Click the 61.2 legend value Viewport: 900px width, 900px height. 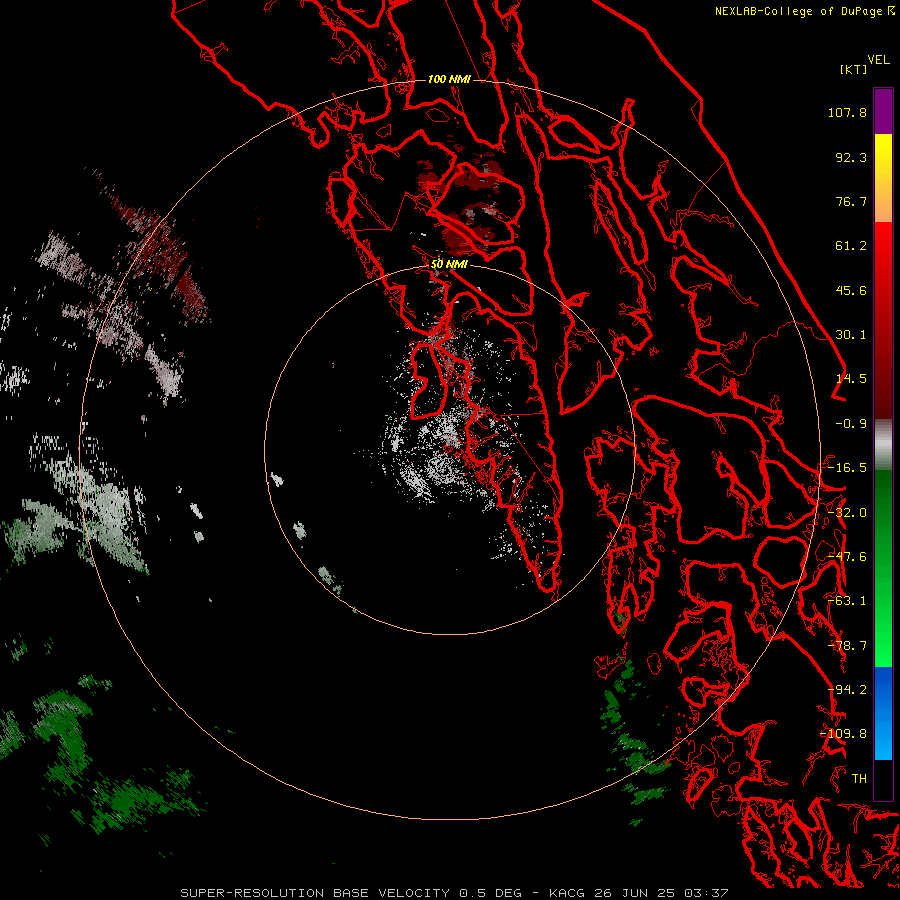tap(851, 246)
